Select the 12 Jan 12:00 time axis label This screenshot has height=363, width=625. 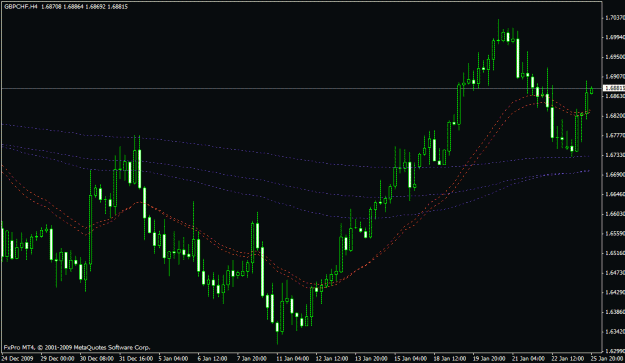(332, 359)
